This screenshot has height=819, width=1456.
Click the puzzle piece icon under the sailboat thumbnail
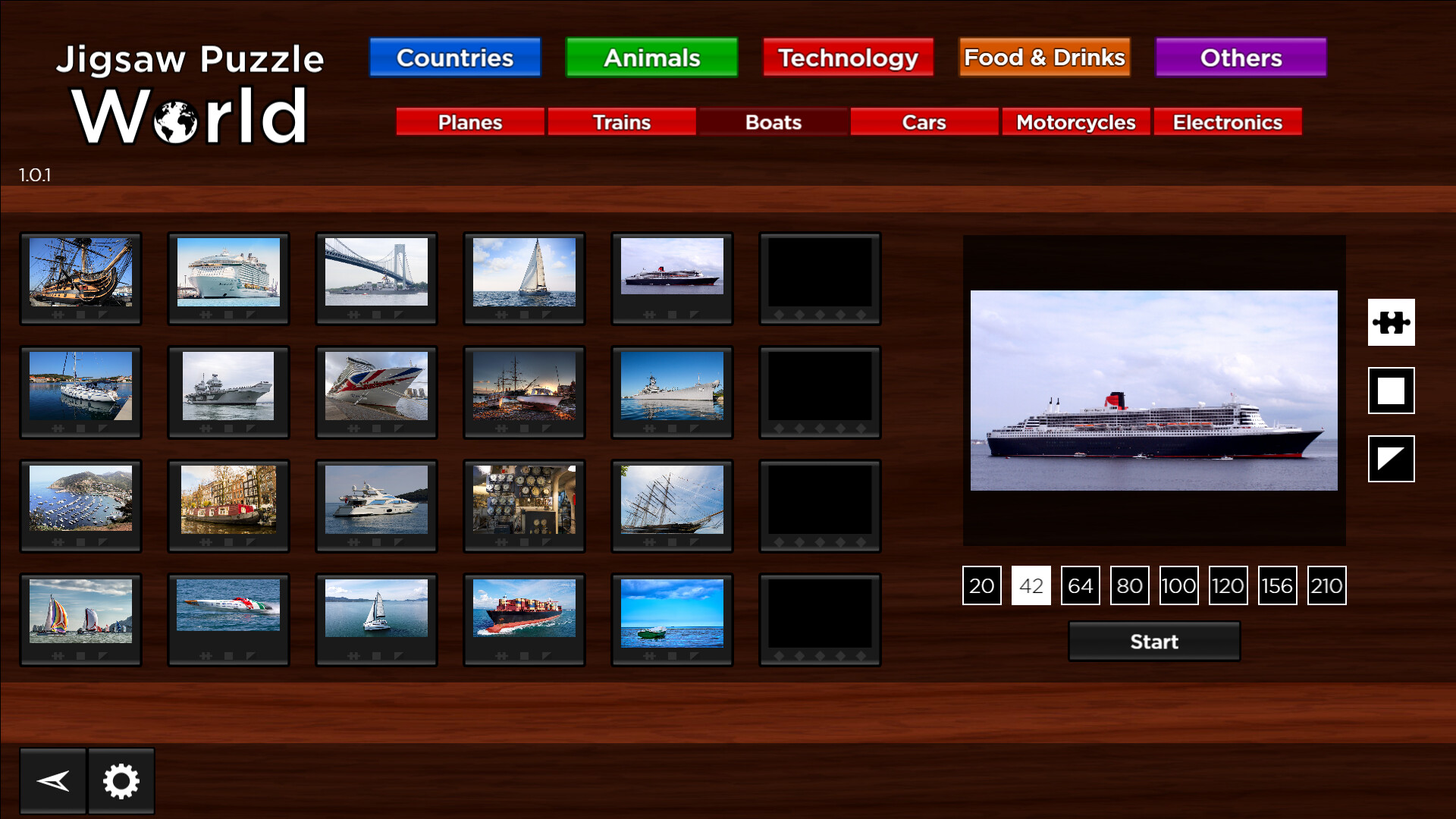(502, 315)
